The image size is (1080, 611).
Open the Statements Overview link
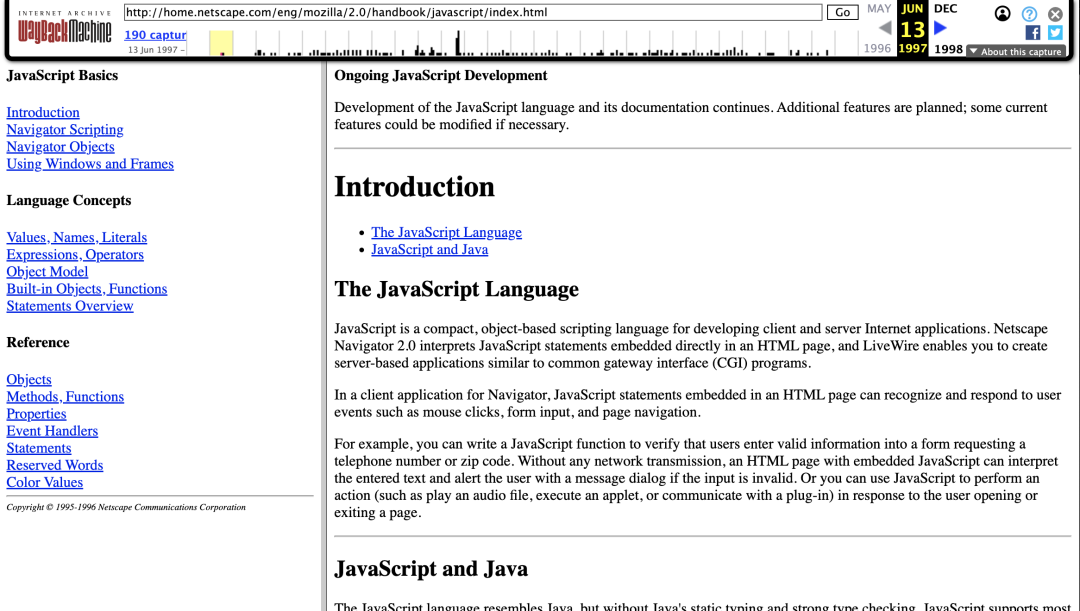pyautogui.click(x=70, y=306)
